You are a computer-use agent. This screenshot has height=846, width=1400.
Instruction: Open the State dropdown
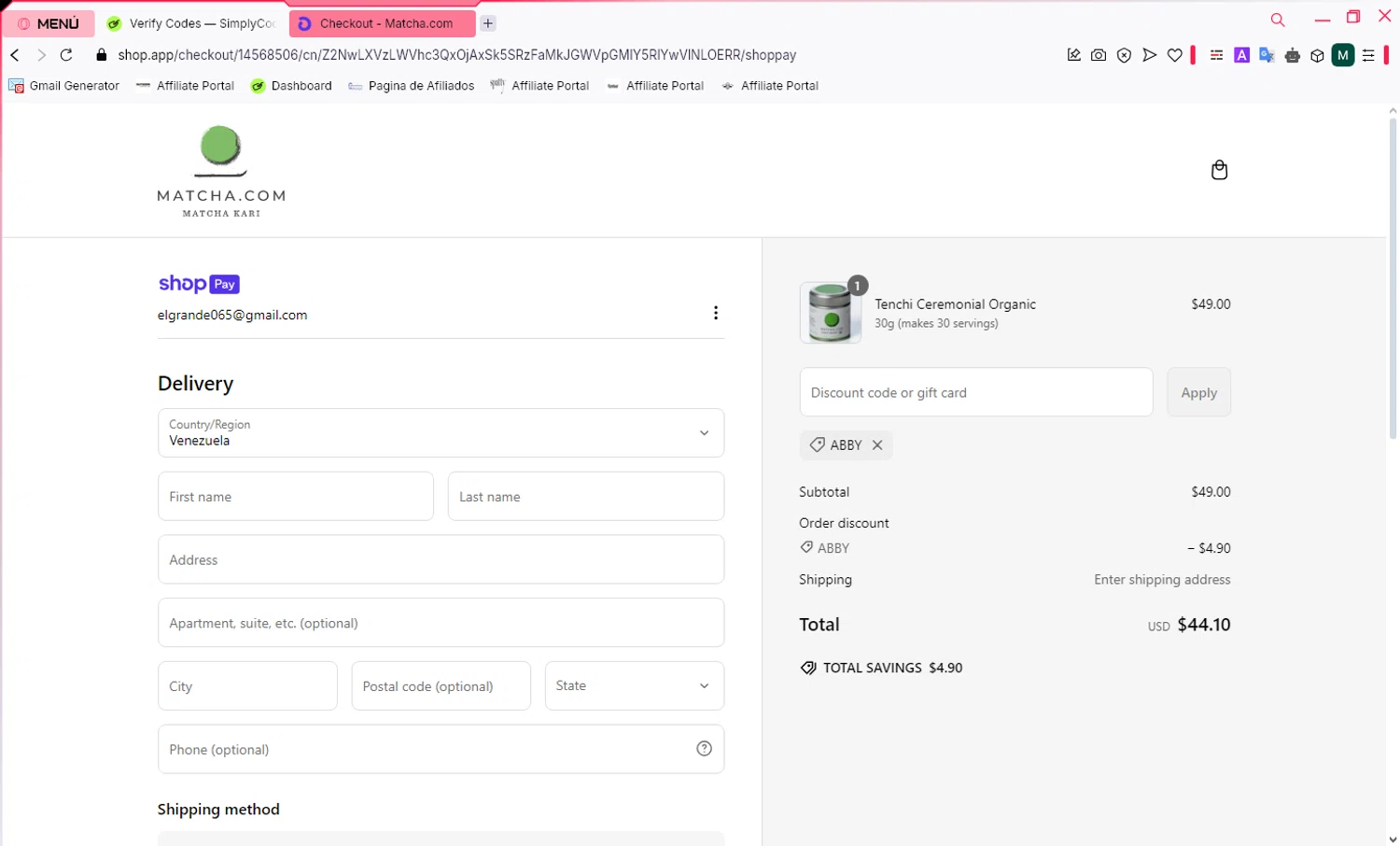(x=635, y=686)
